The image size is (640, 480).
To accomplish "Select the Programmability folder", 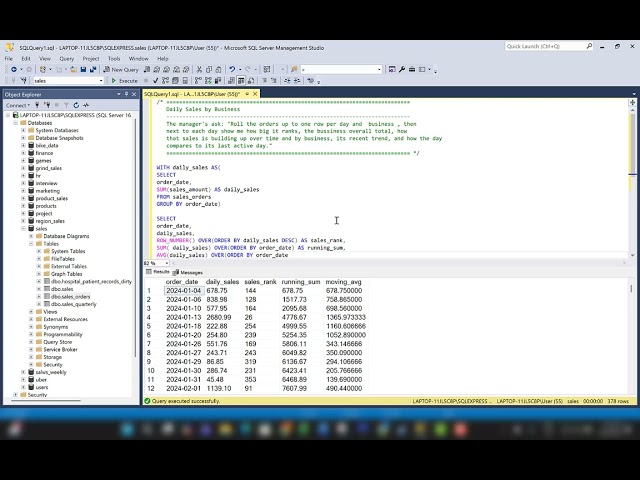I will (x=62, y=334).
